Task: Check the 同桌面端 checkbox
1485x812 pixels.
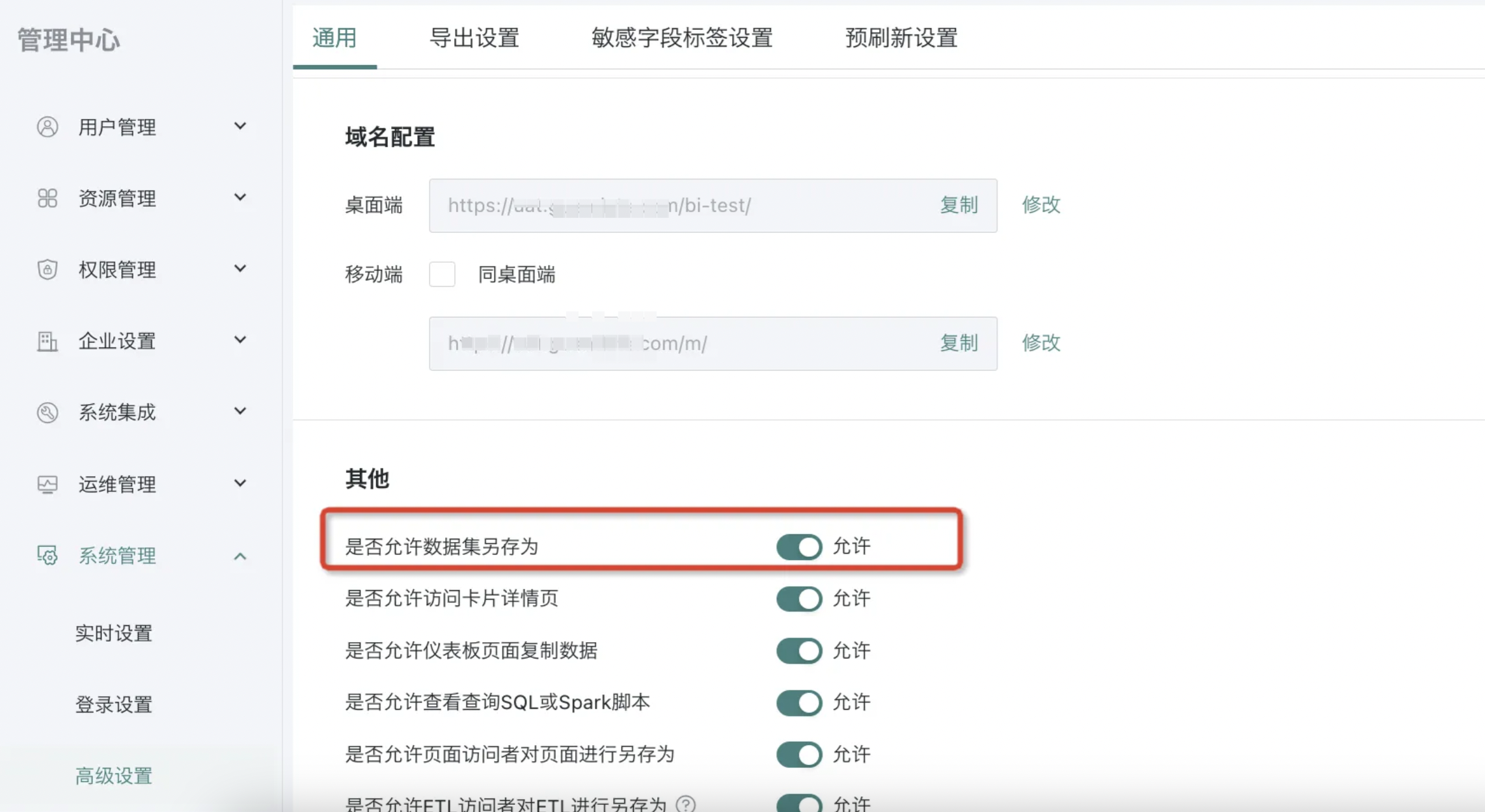Action: click(x=442, y=275)
